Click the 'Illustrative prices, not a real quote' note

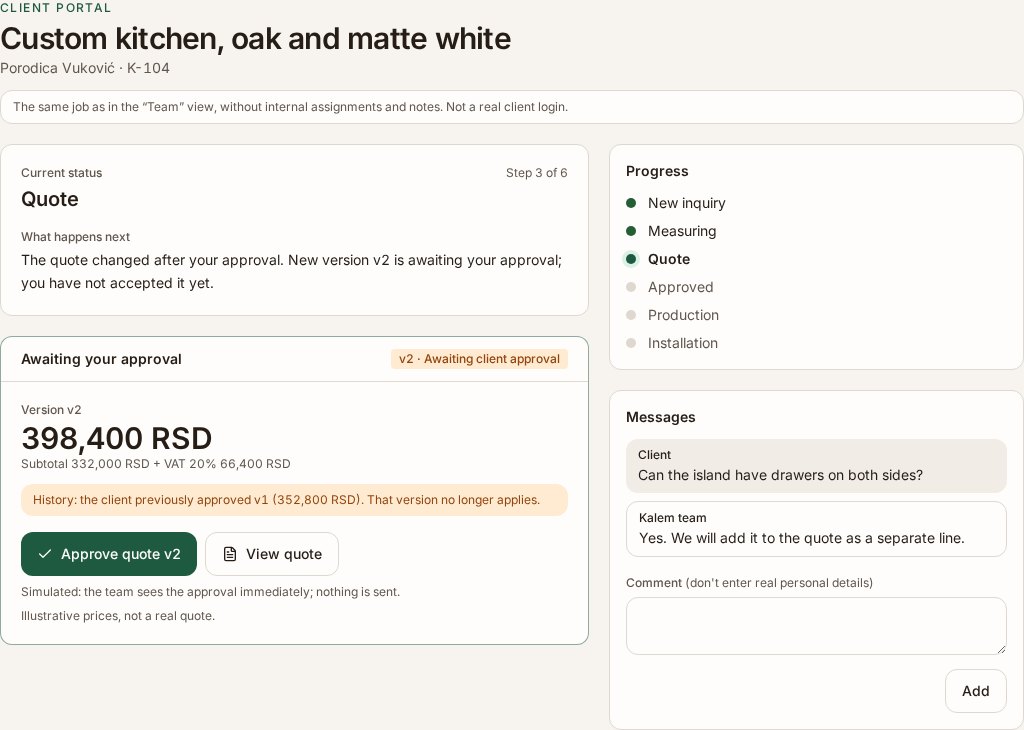tap(118, 616)
